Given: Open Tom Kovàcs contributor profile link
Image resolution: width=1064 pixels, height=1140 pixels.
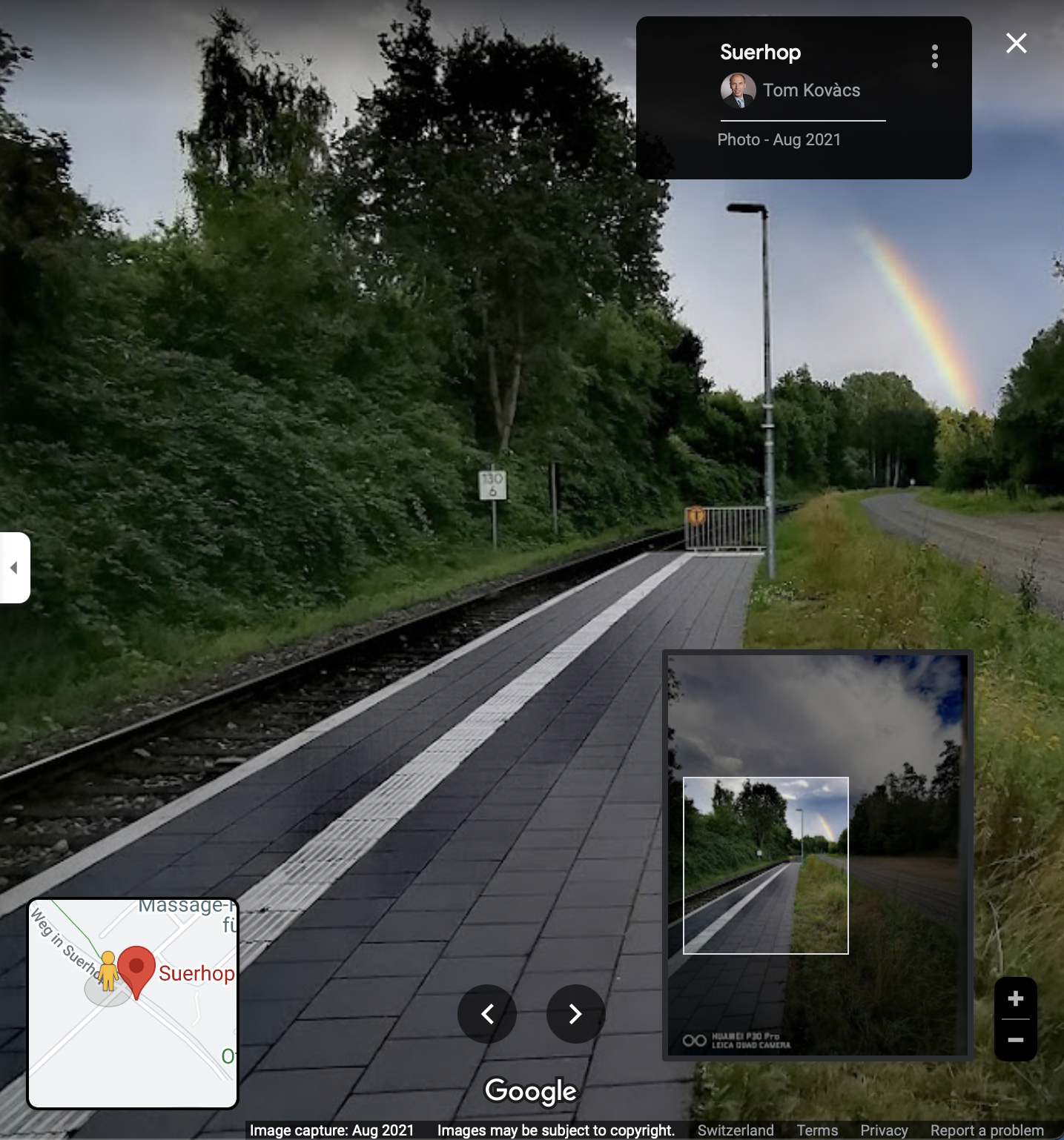Looking at the screenshot, I should coord(811,90).
